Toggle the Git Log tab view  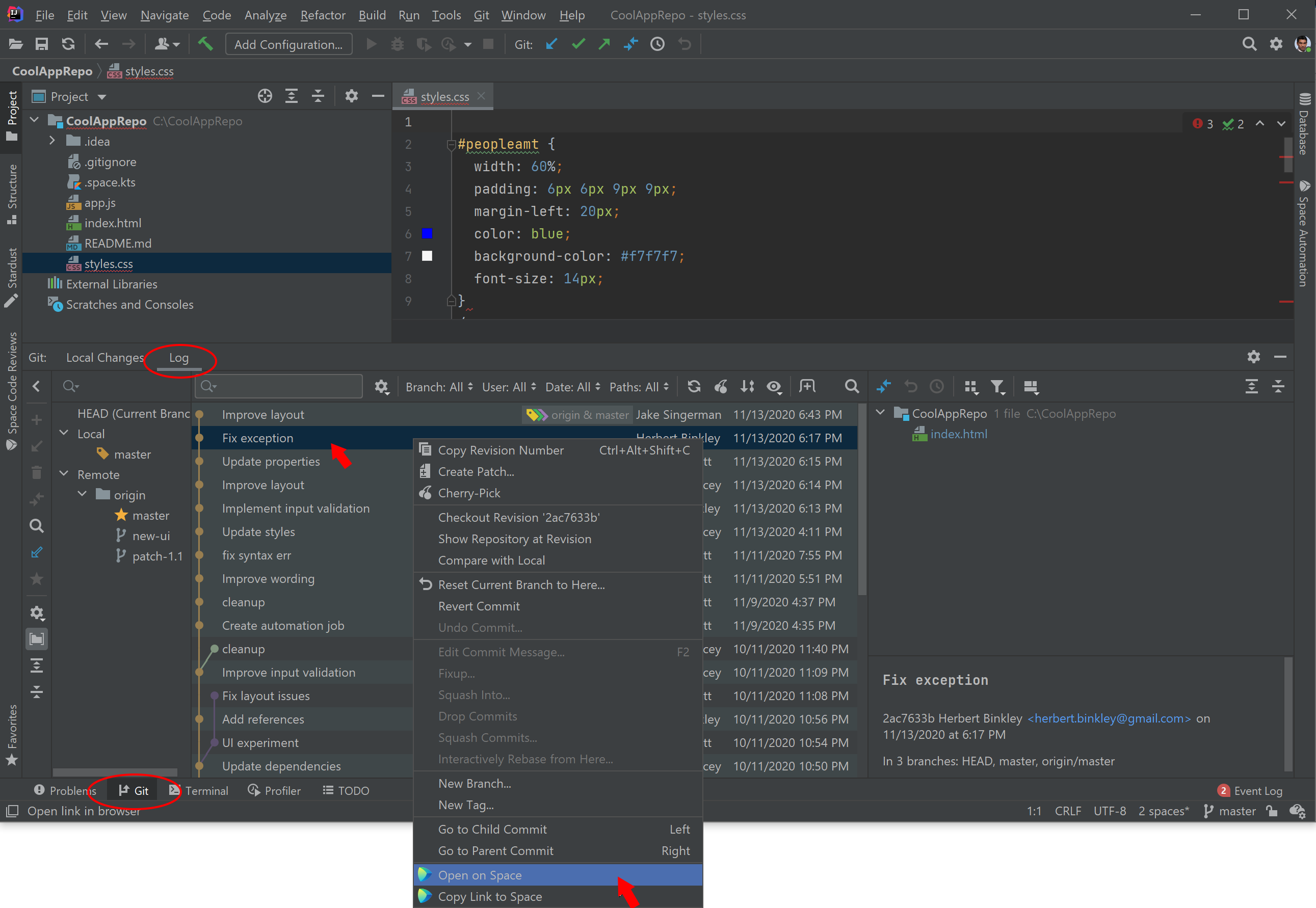177,357
